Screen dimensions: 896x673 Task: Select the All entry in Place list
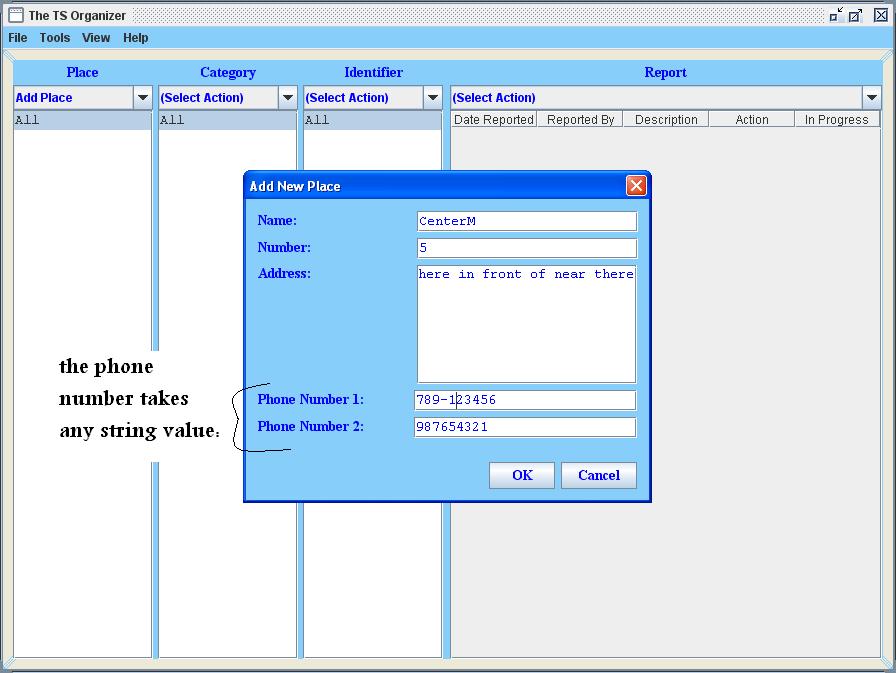pyautogui.click(x=82, y=120)
